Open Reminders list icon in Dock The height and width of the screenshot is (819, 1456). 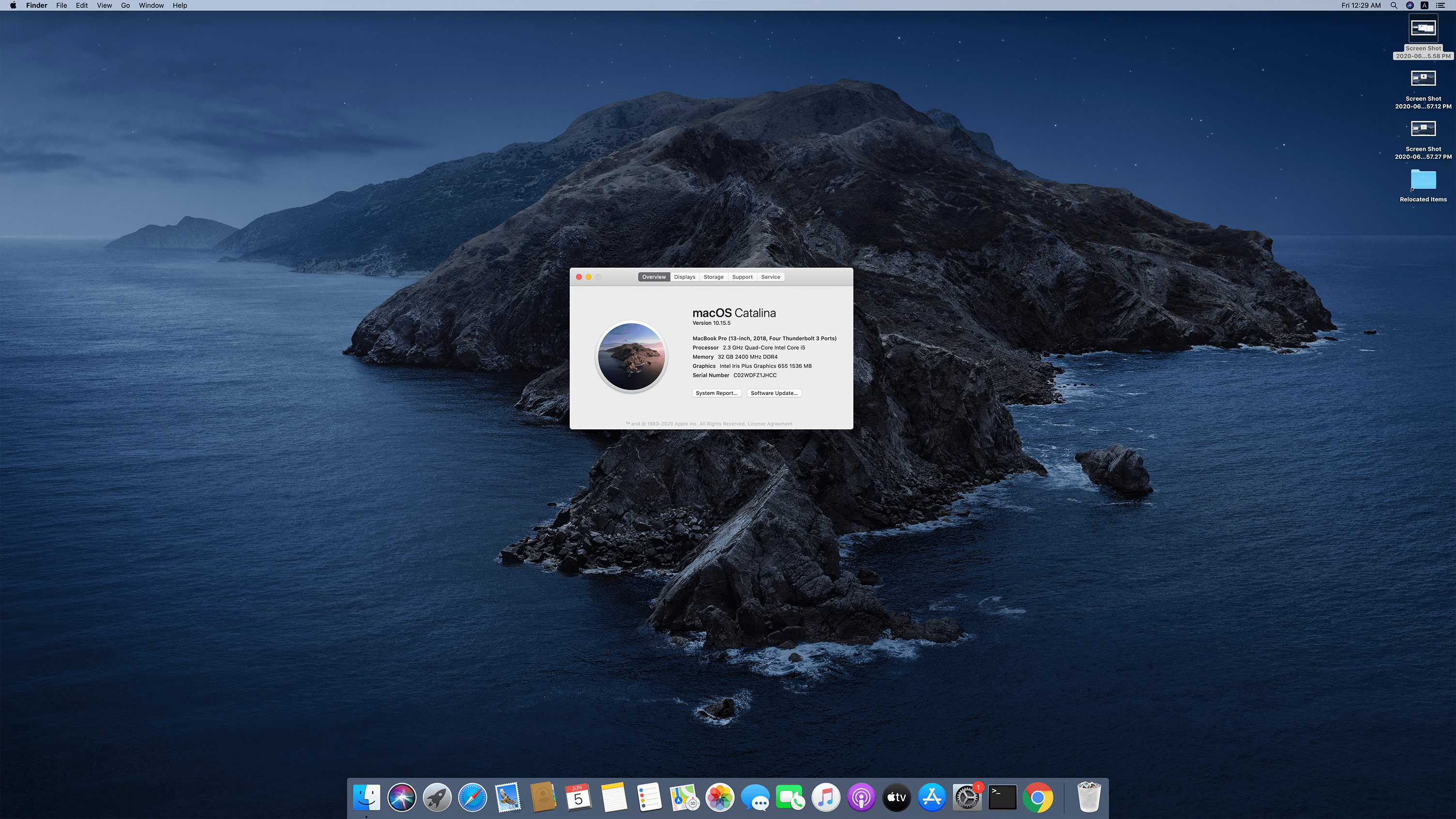pyautogui.click(x=649, y=798)
